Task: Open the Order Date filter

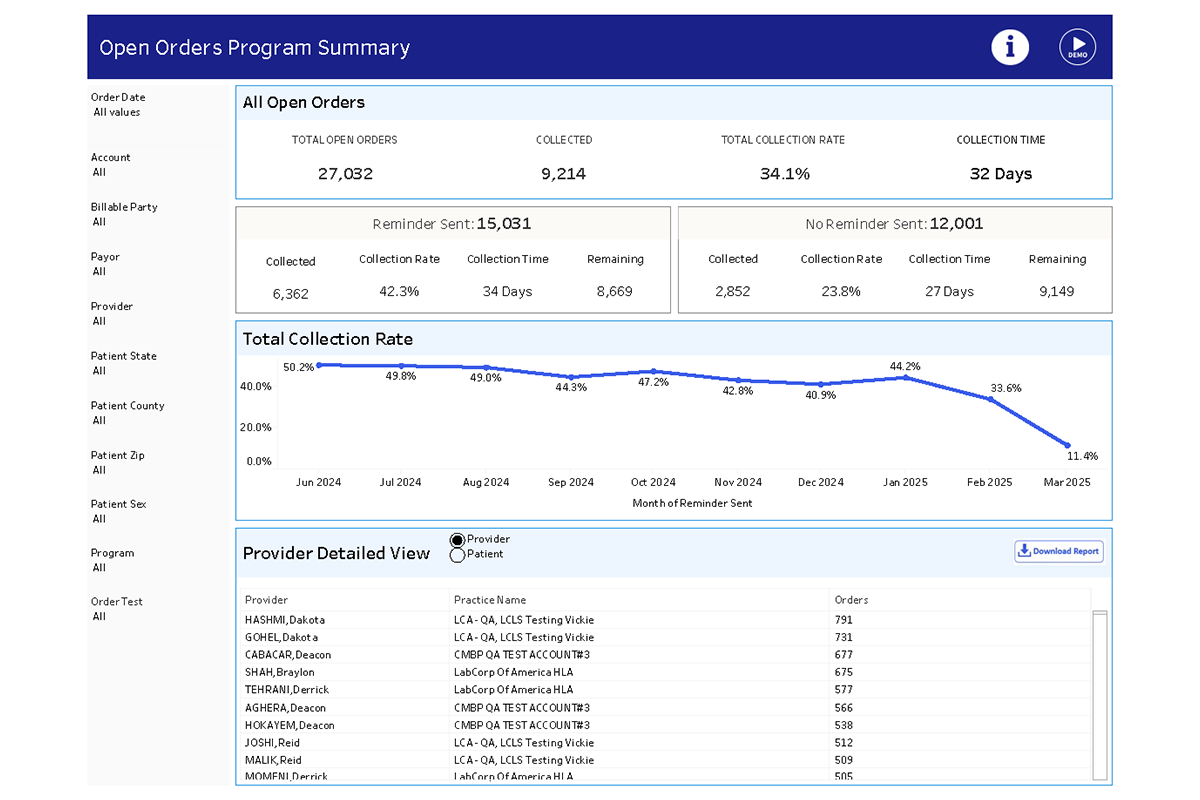Action: pos(118,102)
